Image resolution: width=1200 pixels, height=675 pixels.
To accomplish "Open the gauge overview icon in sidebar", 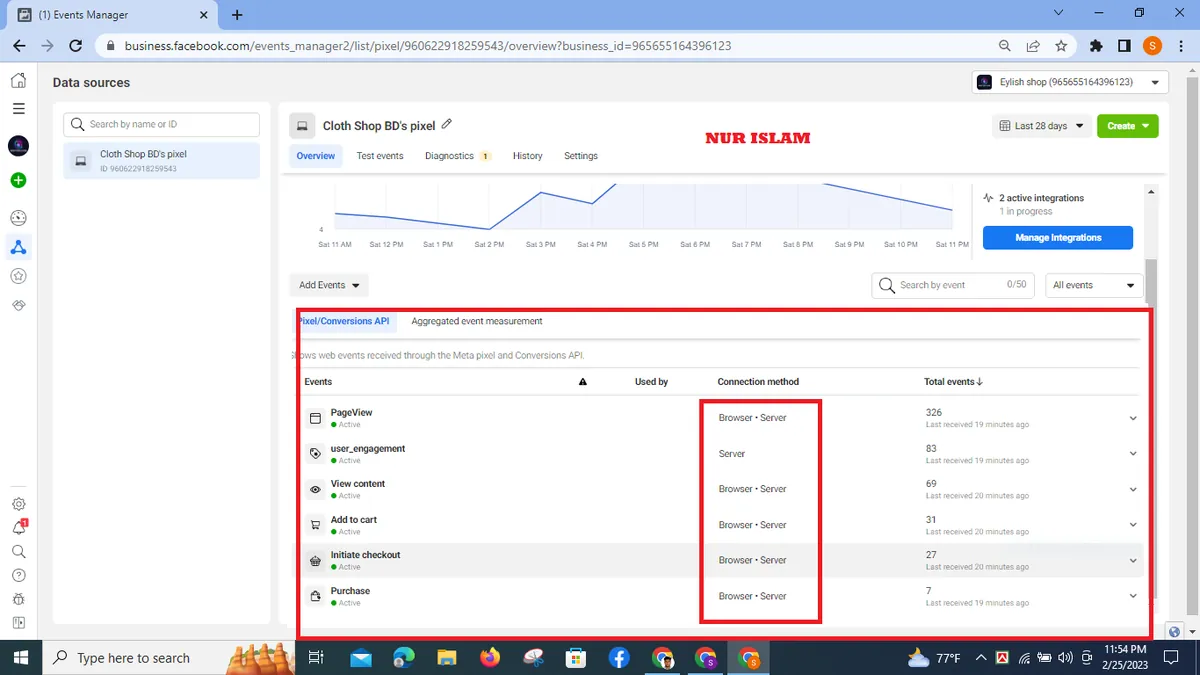I will coord(18,218).
